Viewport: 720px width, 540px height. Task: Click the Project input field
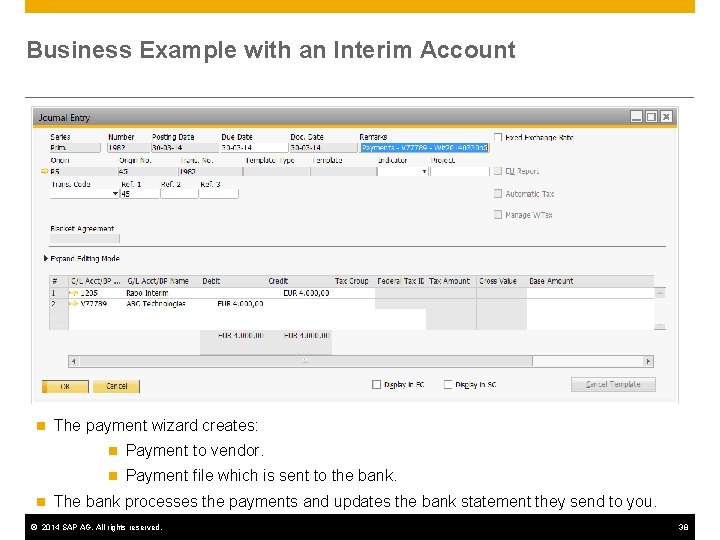[x=460, y=171]
